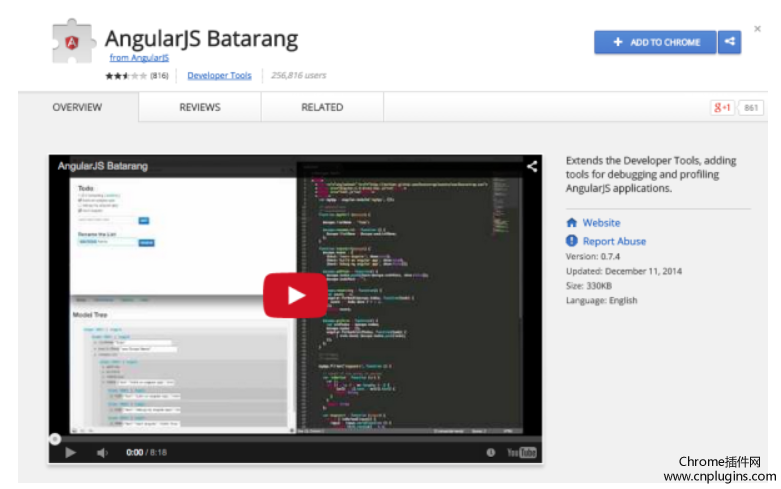Click the AngularJS Batarang heading title
This screenshot has width=781, height=489.
pos(201,39)
